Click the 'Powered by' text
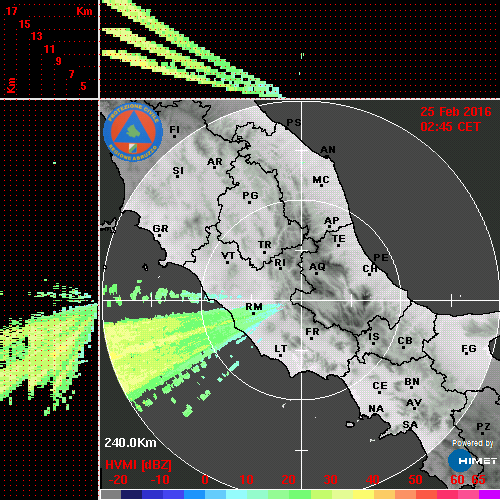The height and width of the screenshot is (500, 500). click(473, 443)
